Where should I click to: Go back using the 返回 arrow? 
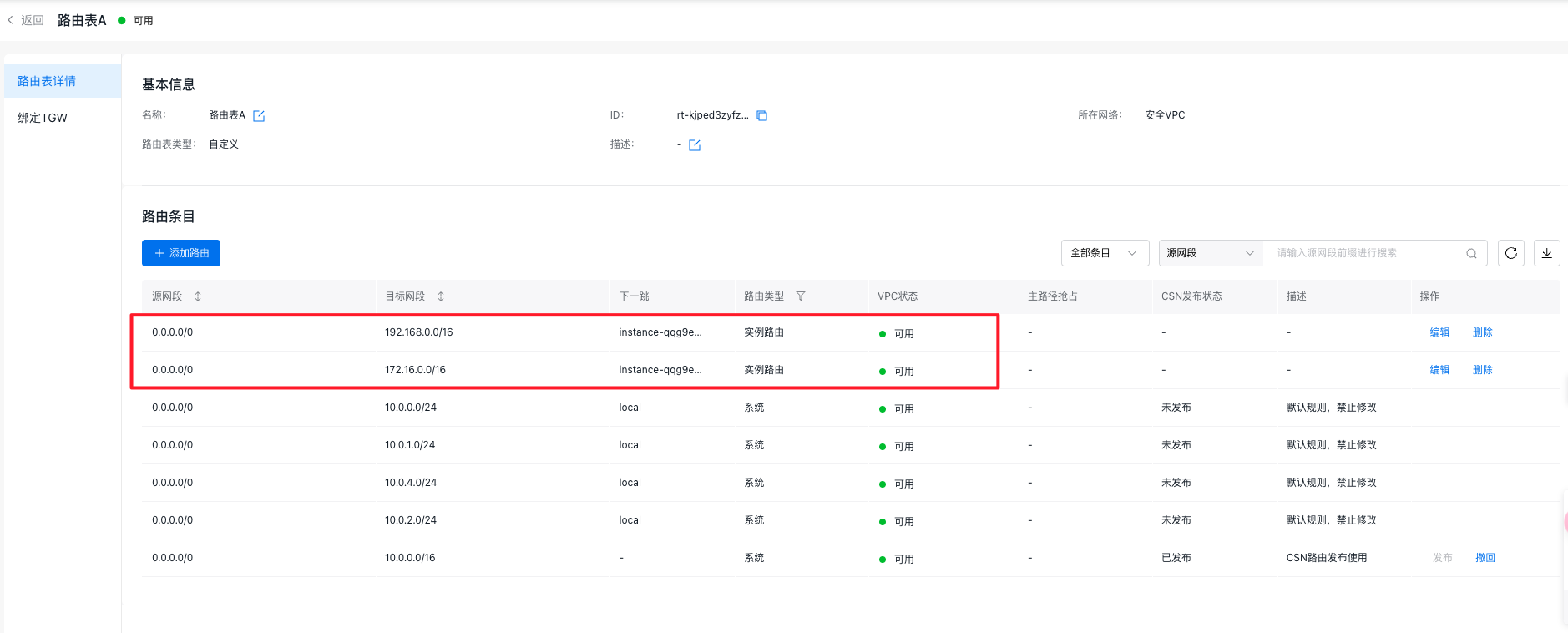click(x=10, y=20)
